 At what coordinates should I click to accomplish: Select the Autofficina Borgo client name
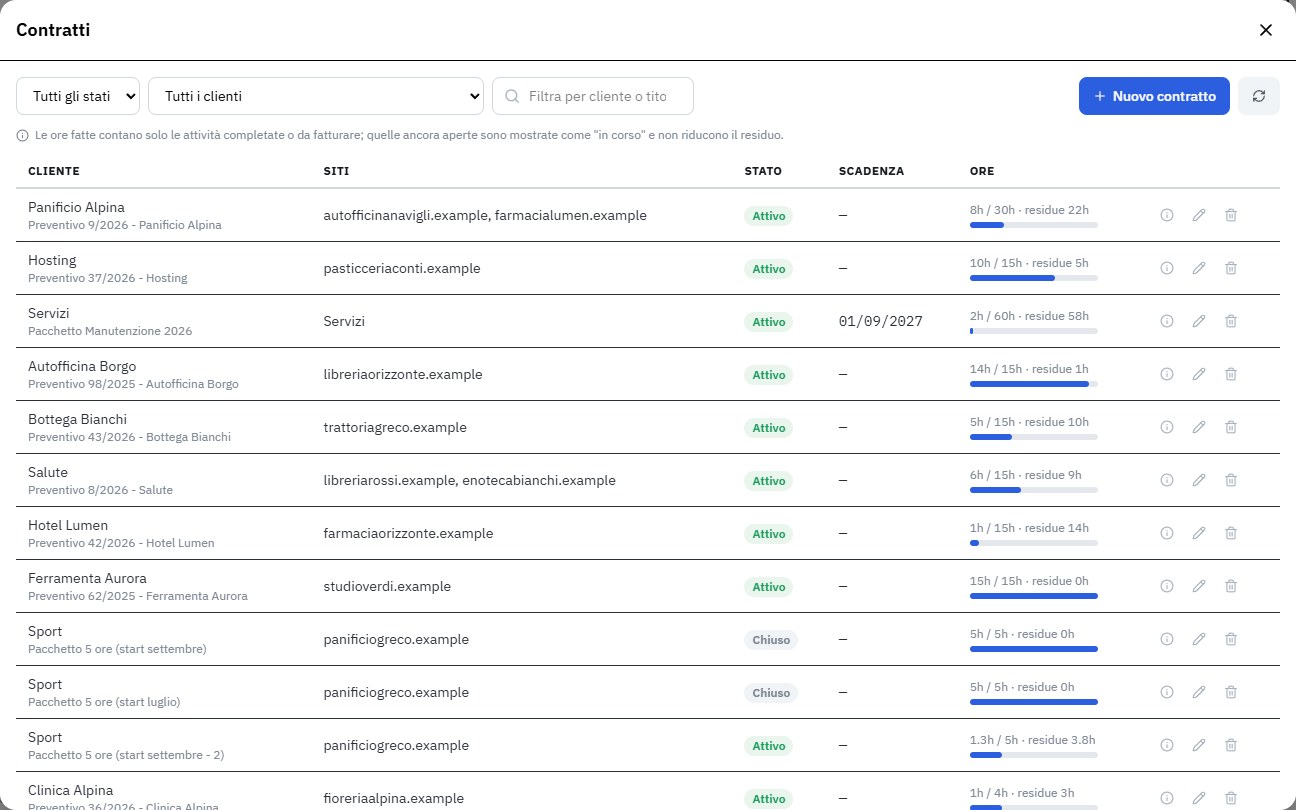(82, 366)
